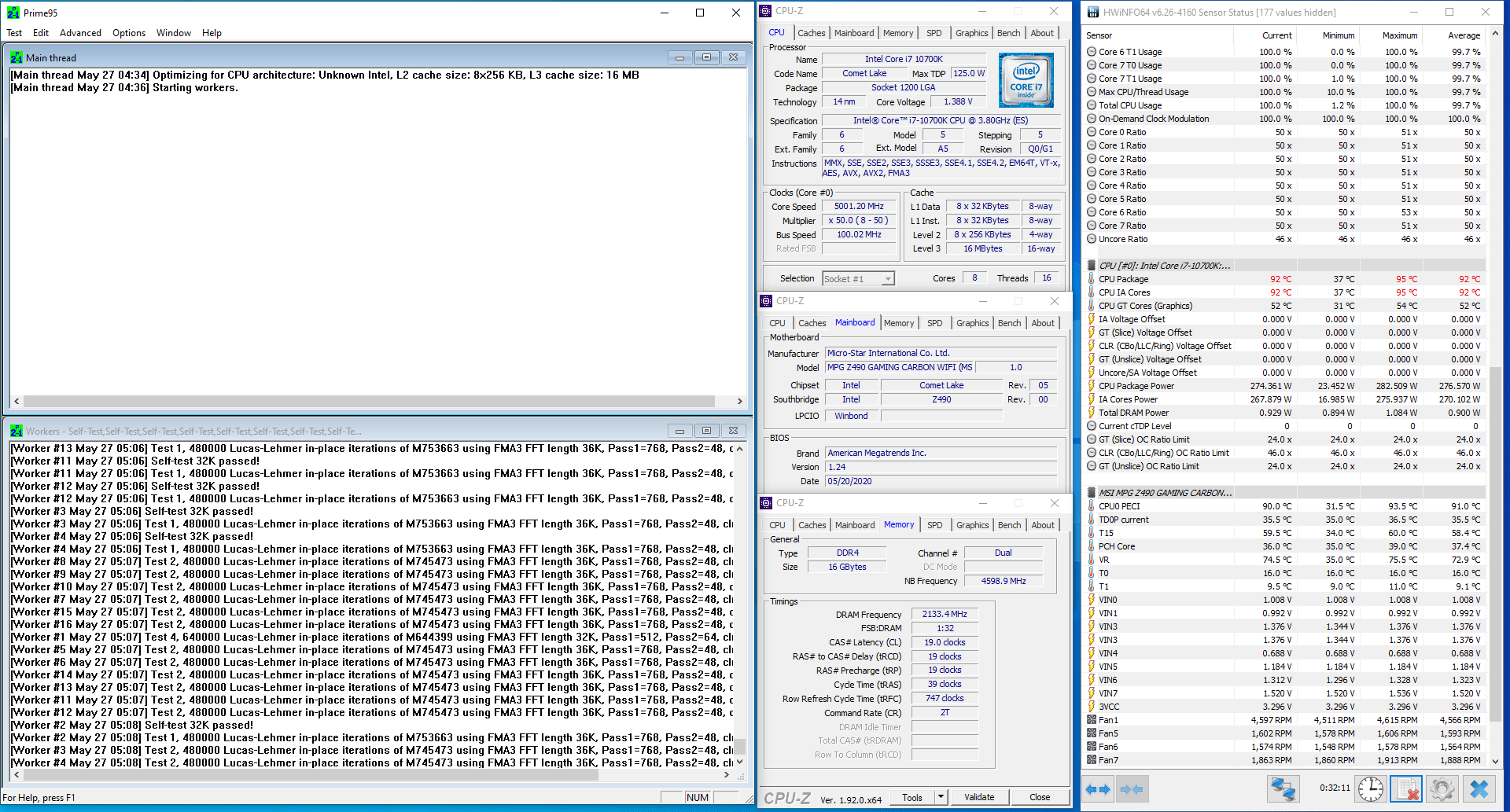Click the Intel Core i7 logo in CPU-Z
Screen dimensions: 1510x812
[x=1026, y=79]
